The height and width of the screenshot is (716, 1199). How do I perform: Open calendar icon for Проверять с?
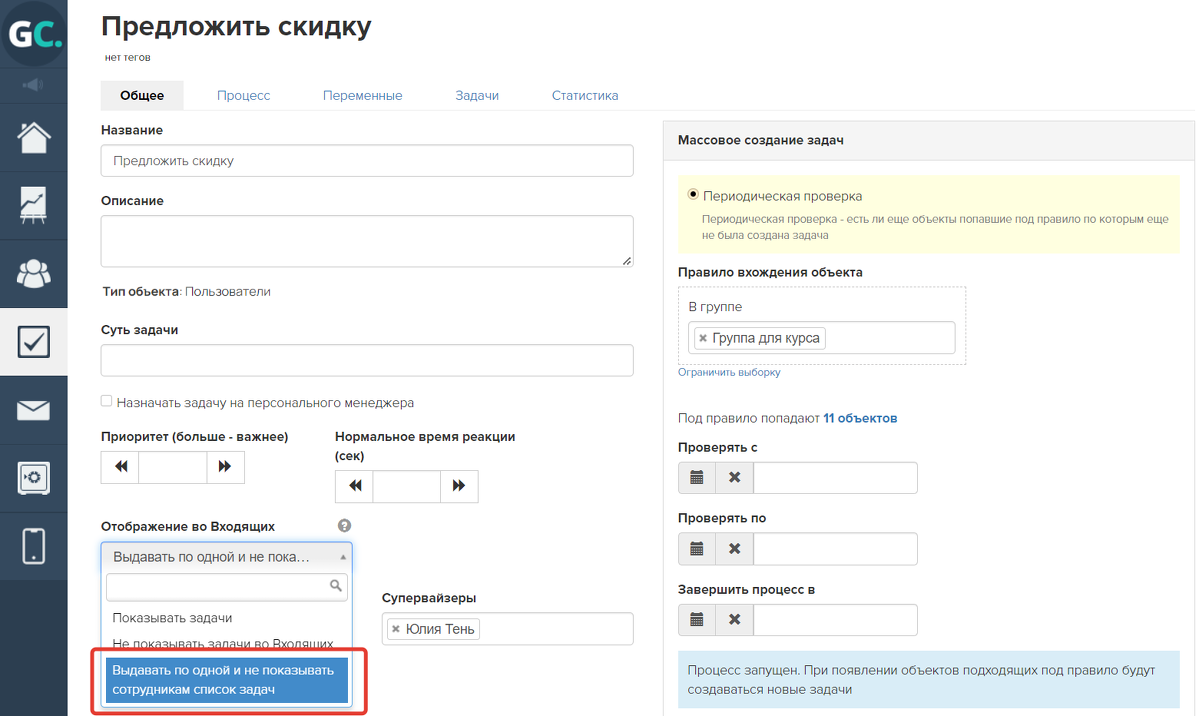tap(697, 478)
